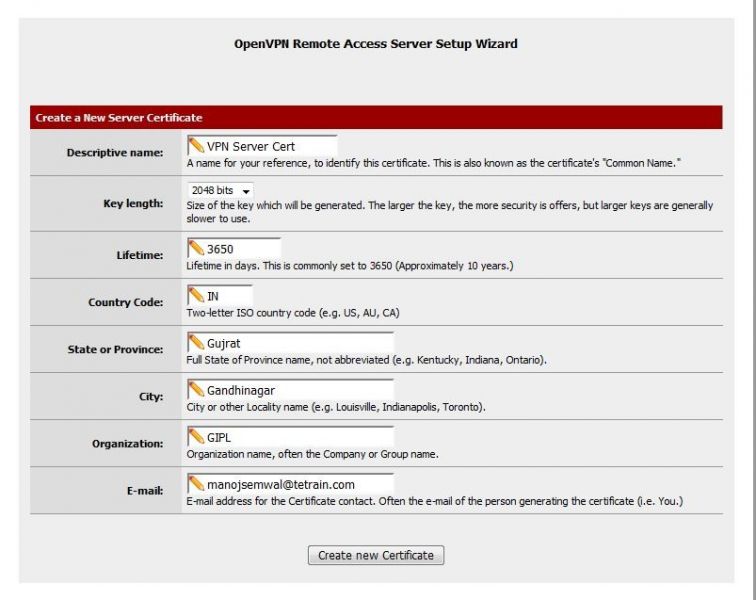The image size is (756, 600).
Task: Click the Create a New Server Certificate header
Action: click(376, 118)
